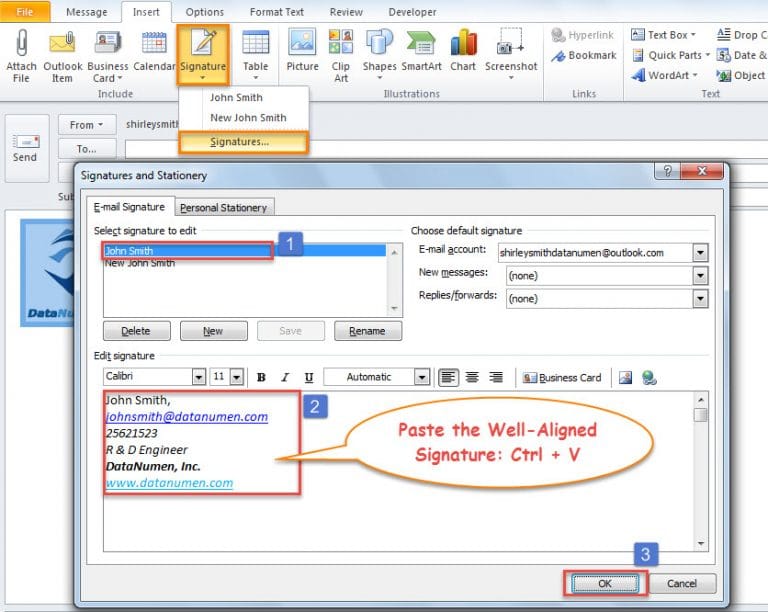The image size is (768, 612).
Task: Click the johnsmith@datanumen.com link
Action: (187, 417)
